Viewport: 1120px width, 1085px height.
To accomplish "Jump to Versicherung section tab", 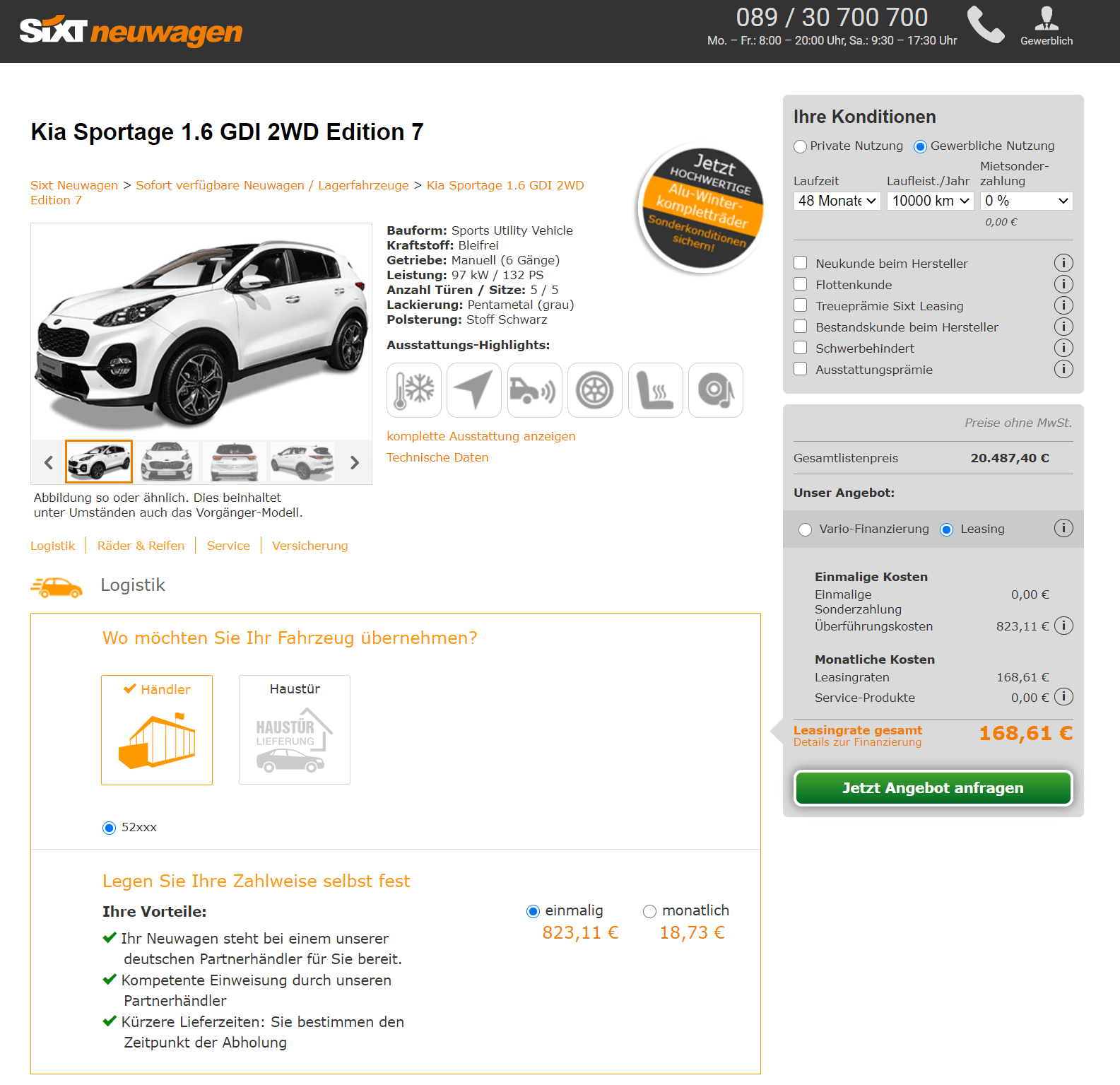I will (x=310, y=546).
